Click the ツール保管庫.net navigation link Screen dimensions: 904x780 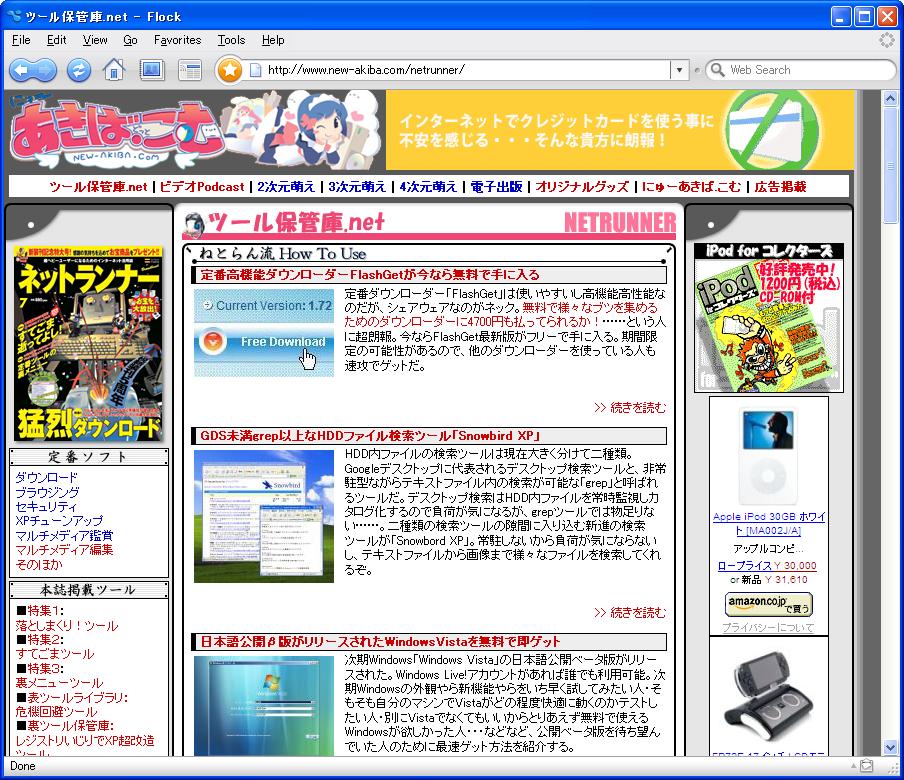[x=98, y=187]
